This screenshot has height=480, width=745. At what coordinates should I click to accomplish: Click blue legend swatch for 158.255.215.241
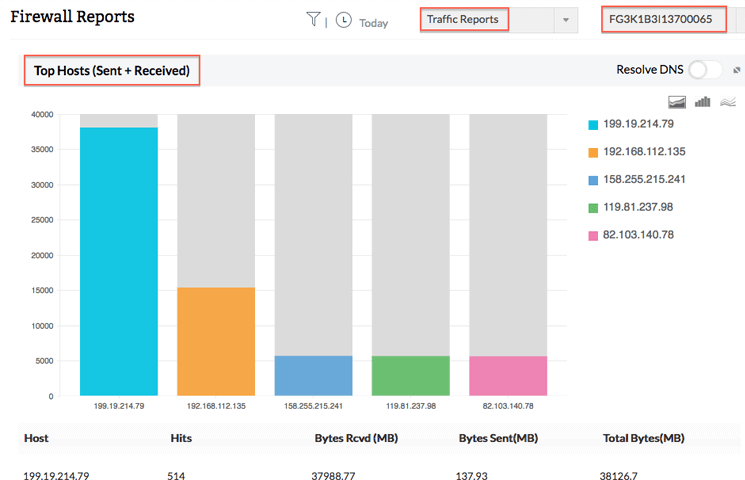593,181
